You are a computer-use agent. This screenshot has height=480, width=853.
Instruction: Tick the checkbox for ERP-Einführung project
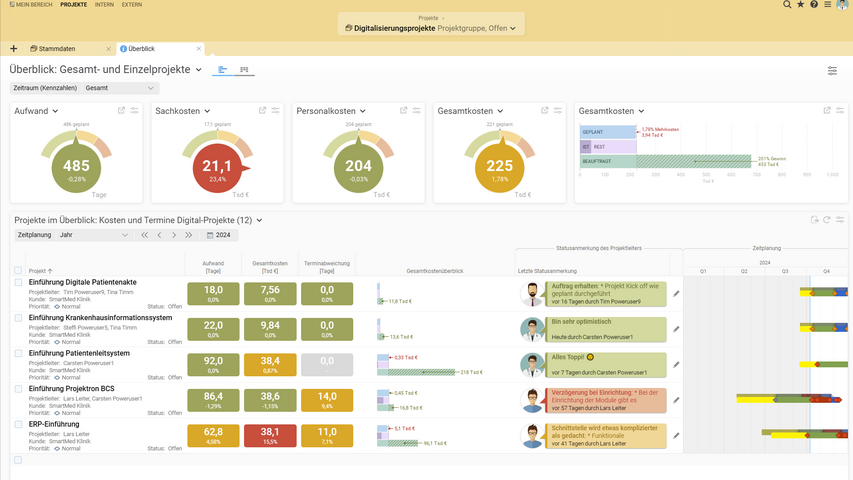coord(18,424)
